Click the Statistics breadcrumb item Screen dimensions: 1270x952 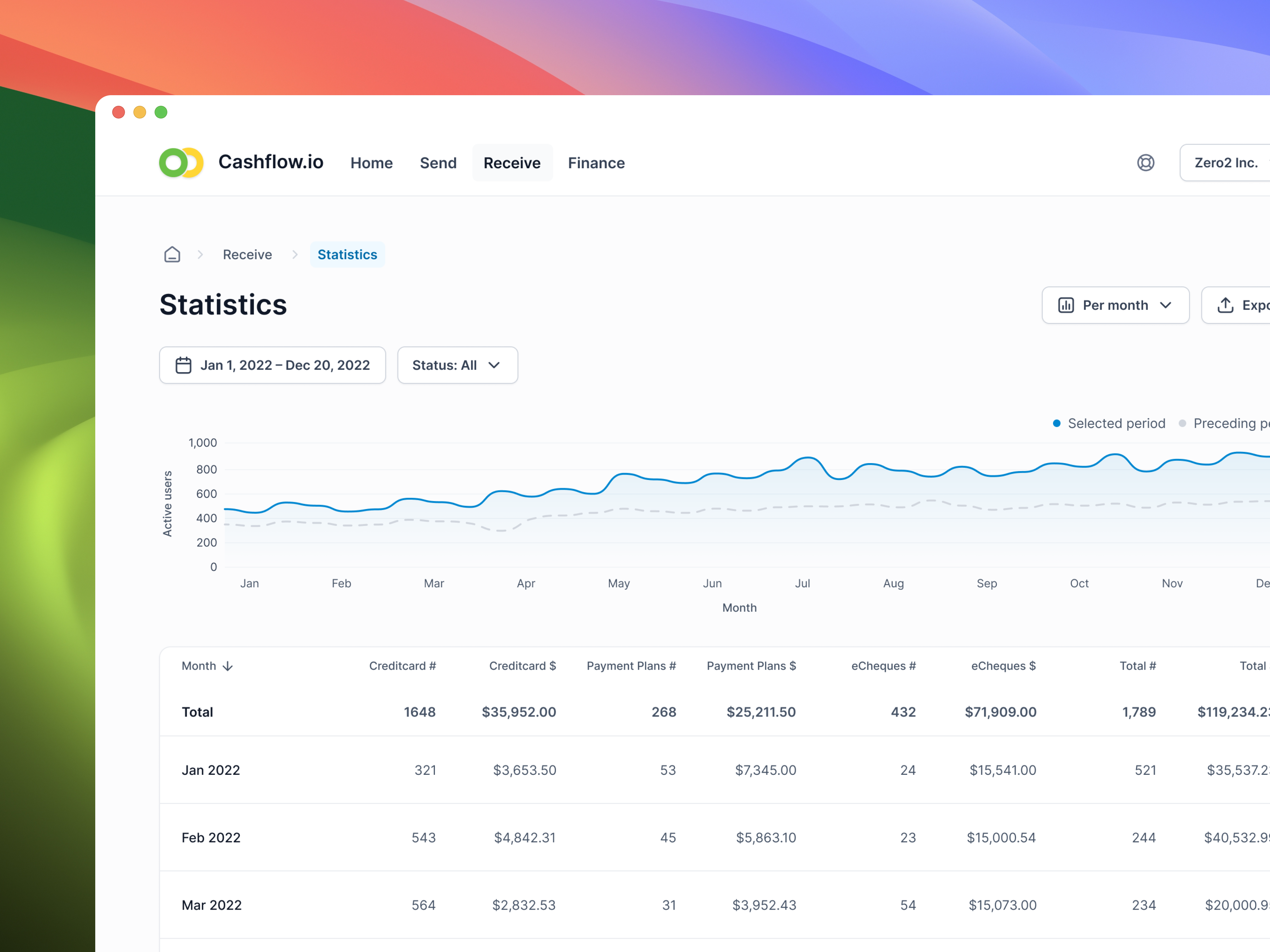[x=347, y=254]
